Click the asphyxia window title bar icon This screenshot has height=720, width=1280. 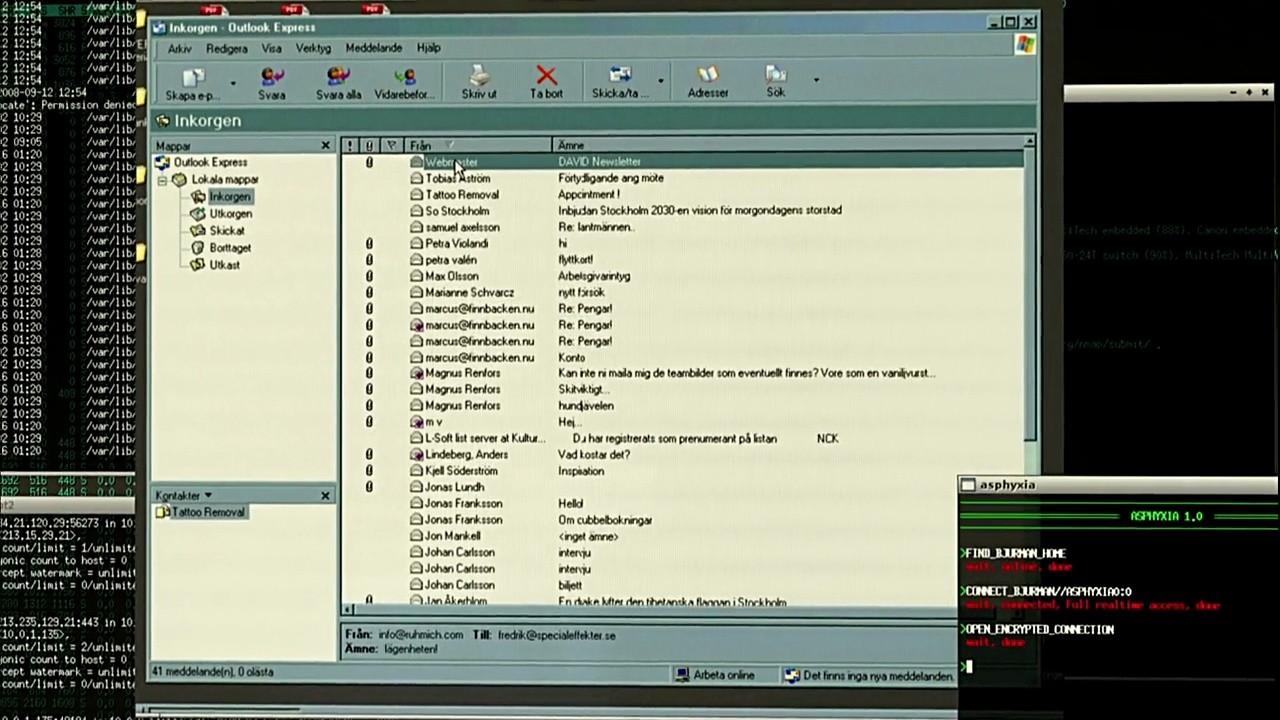pos(967,485)
